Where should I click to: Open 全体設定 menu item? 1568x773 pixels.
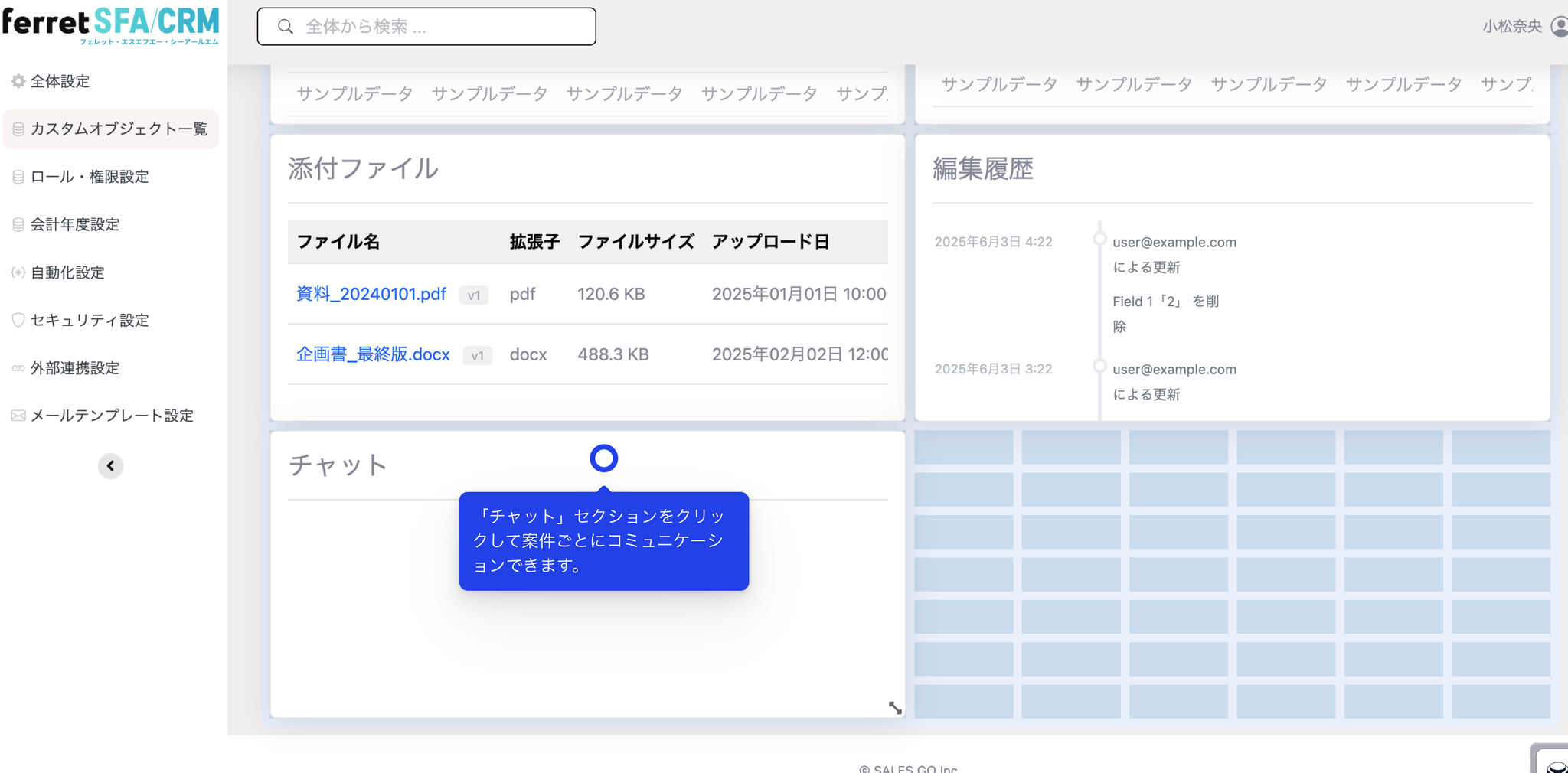pyautogui.click(x=60, y=81)
